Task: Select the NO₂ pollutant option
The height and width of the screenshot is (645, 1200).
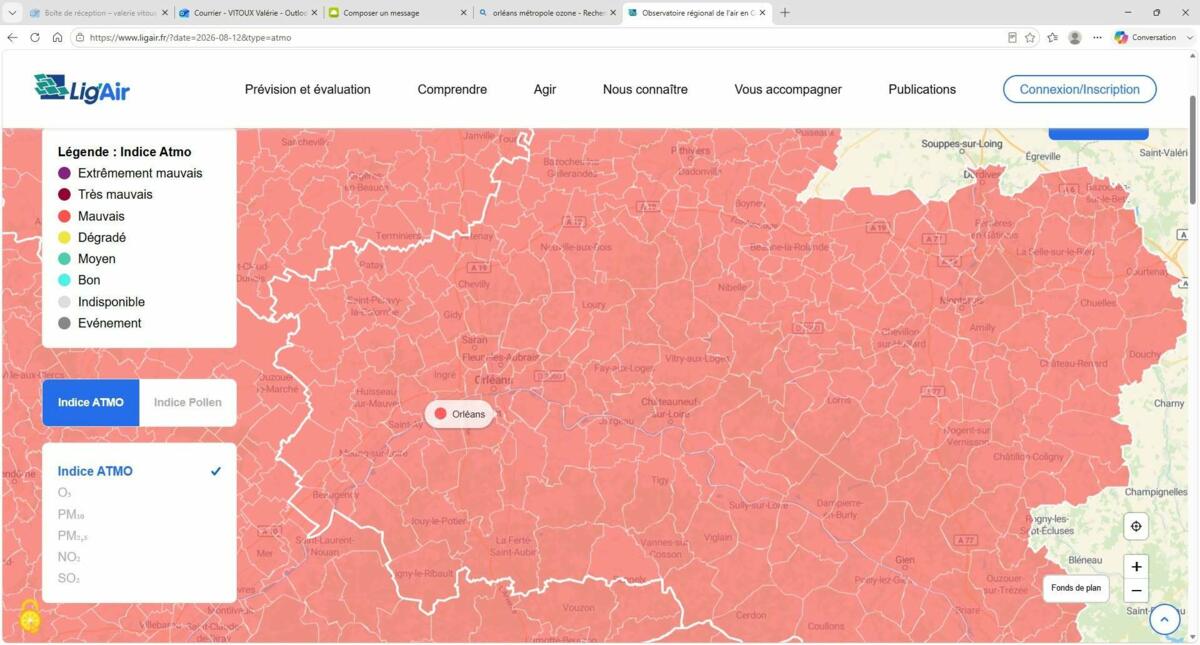Action: [x=68, y=557]
